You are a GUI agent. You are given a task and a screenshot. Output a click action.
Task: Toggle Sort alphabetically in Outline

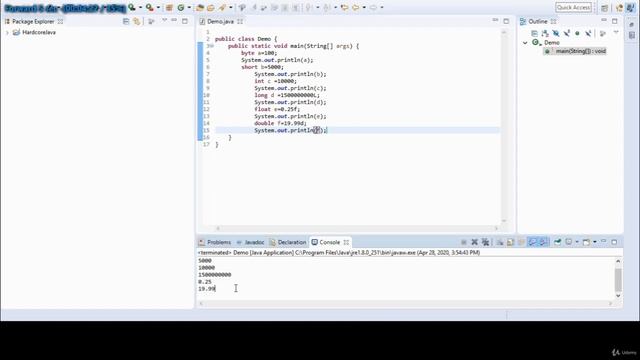[x=545, y=33]
